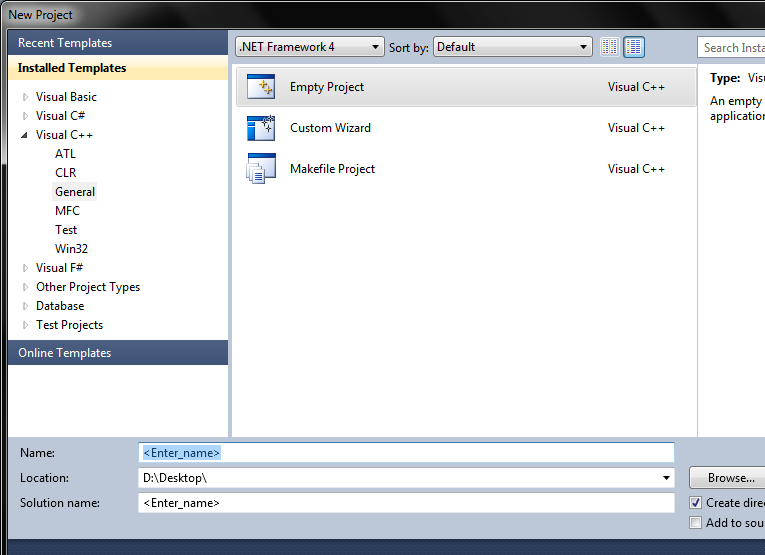765x555 pixels.
Task: Open the Location path dropdown arrow
Action: 666,478
